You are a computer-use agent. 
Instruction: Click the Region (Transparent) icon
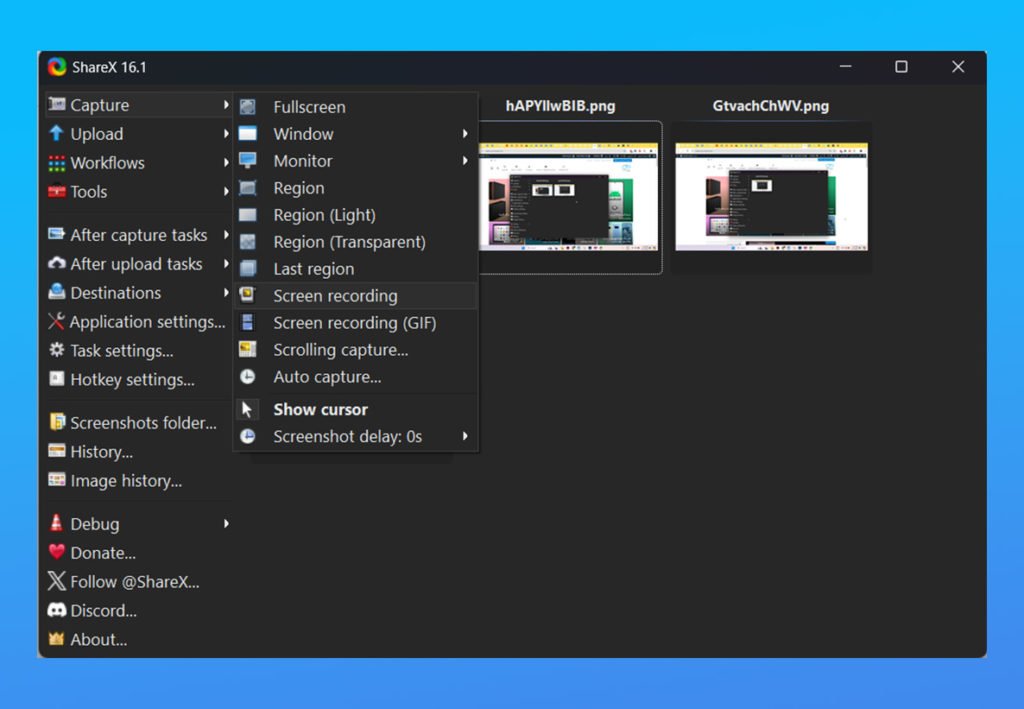pyautogui.click(x=248, y=242)
